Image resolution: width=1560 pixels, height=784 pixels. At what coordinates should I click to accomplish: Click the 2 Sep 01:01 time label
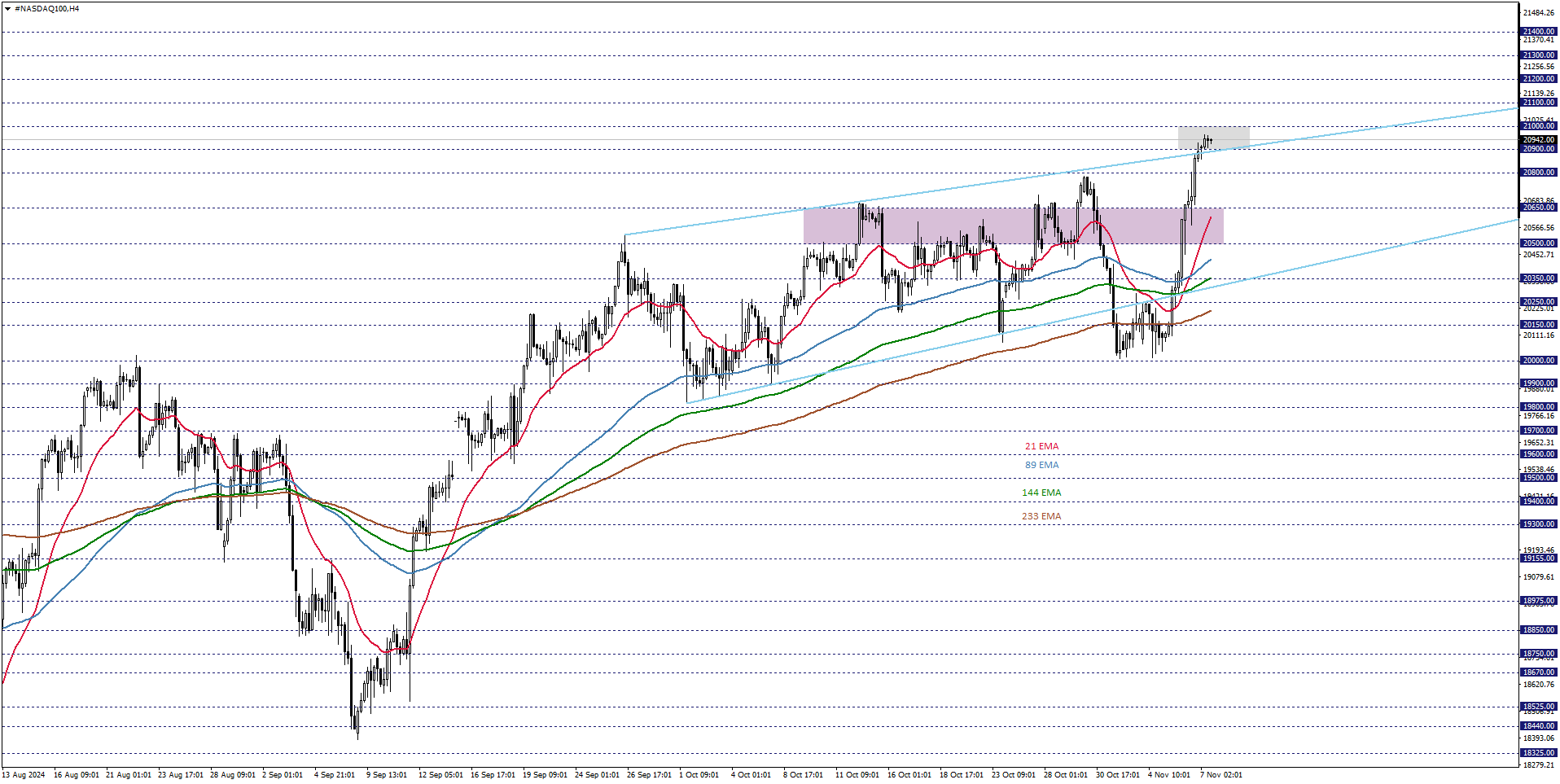tap(283, 775)
